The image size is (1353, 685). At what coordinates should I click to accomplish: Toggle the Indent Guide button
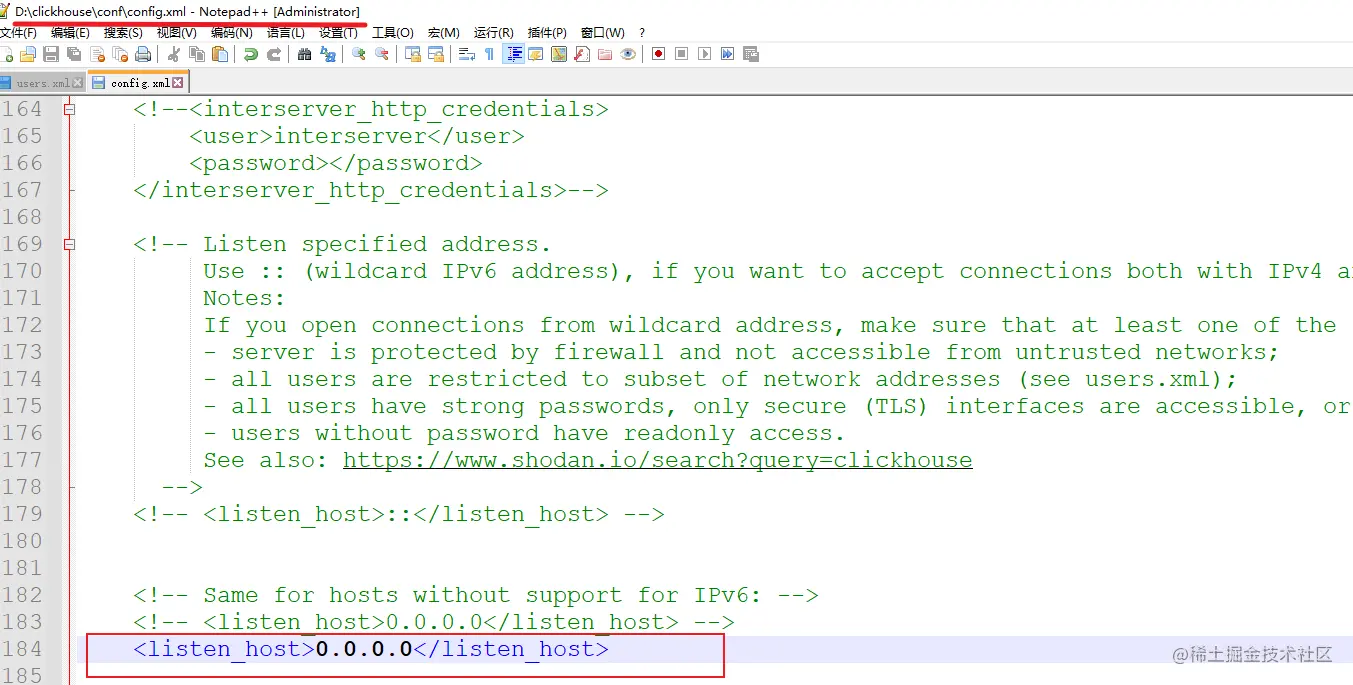[x=513, y=54]
